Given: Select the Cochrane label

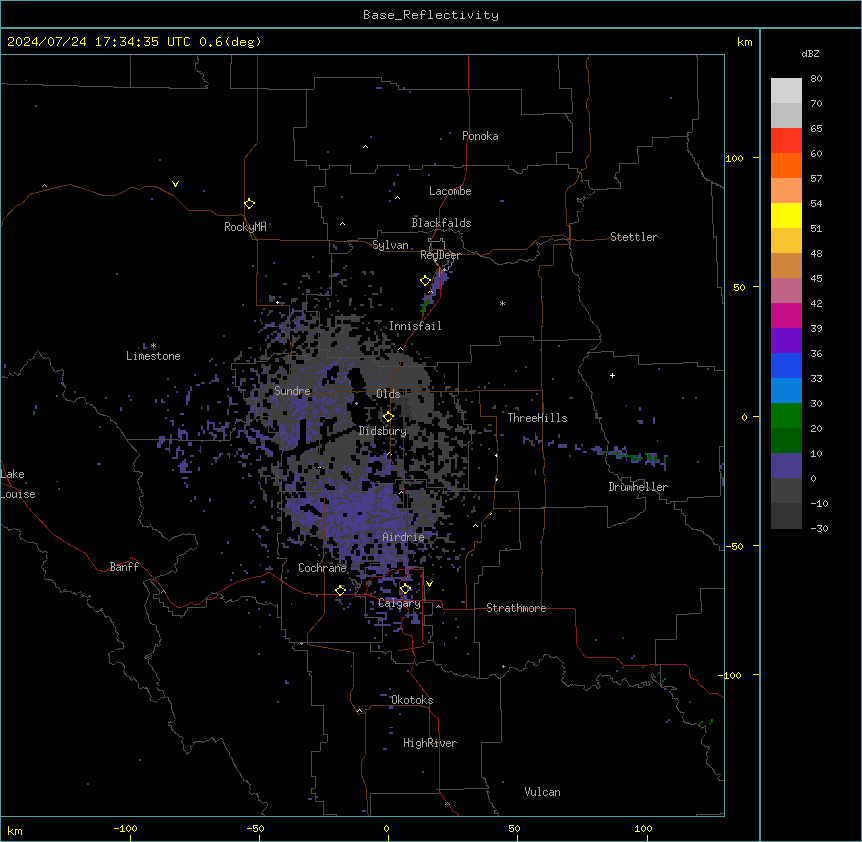Looking at the screenshot, I should click(x=322, y=568).
